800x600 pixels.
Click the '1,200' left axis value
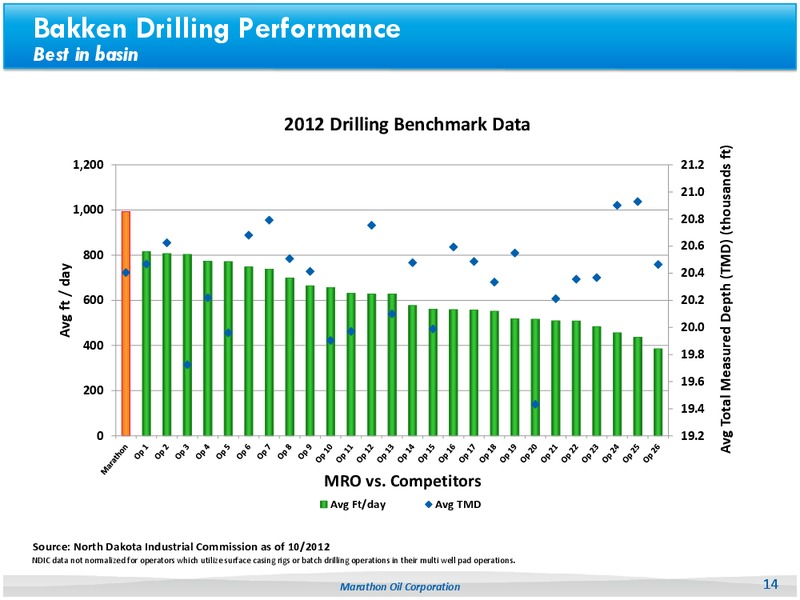tap(88, 165)
